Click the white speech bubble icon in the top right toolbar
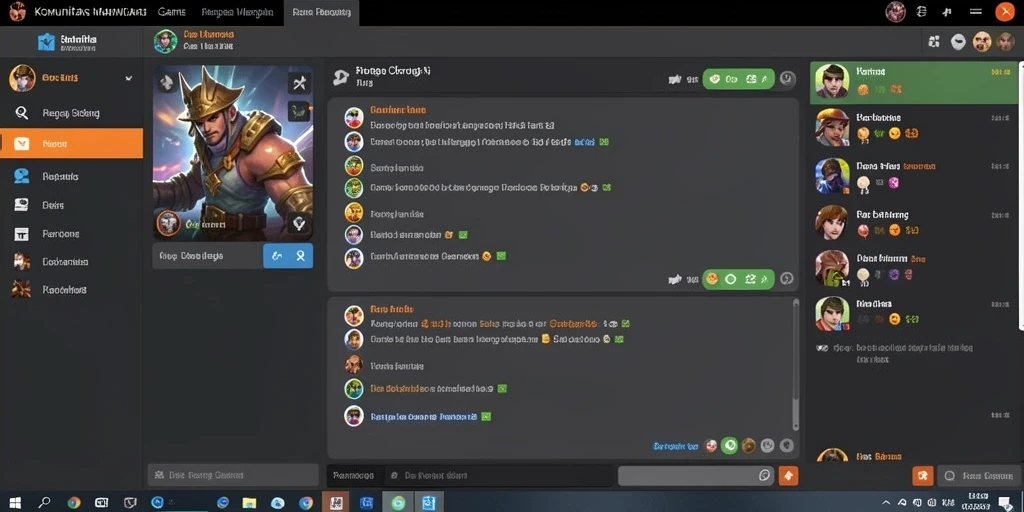The image size is (1024, 512). tap(958, 42)
